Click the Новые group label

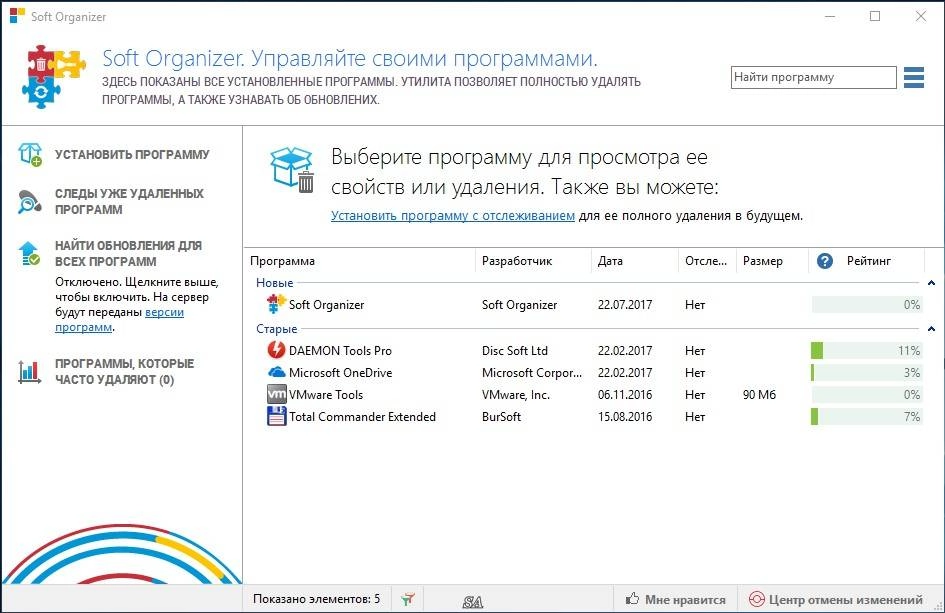click(x=274, y=283)
